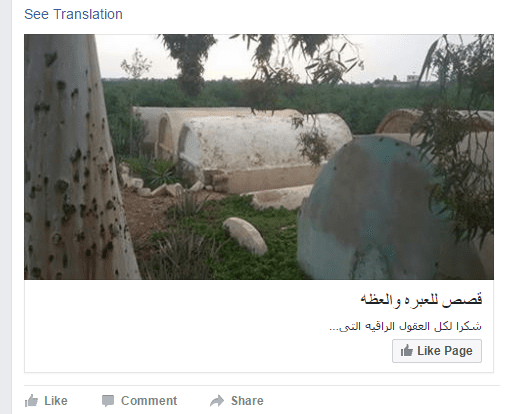This screenshot has height=414, width=506.
Task: Open the cemetery photo preview
Action: click(259, 157)
